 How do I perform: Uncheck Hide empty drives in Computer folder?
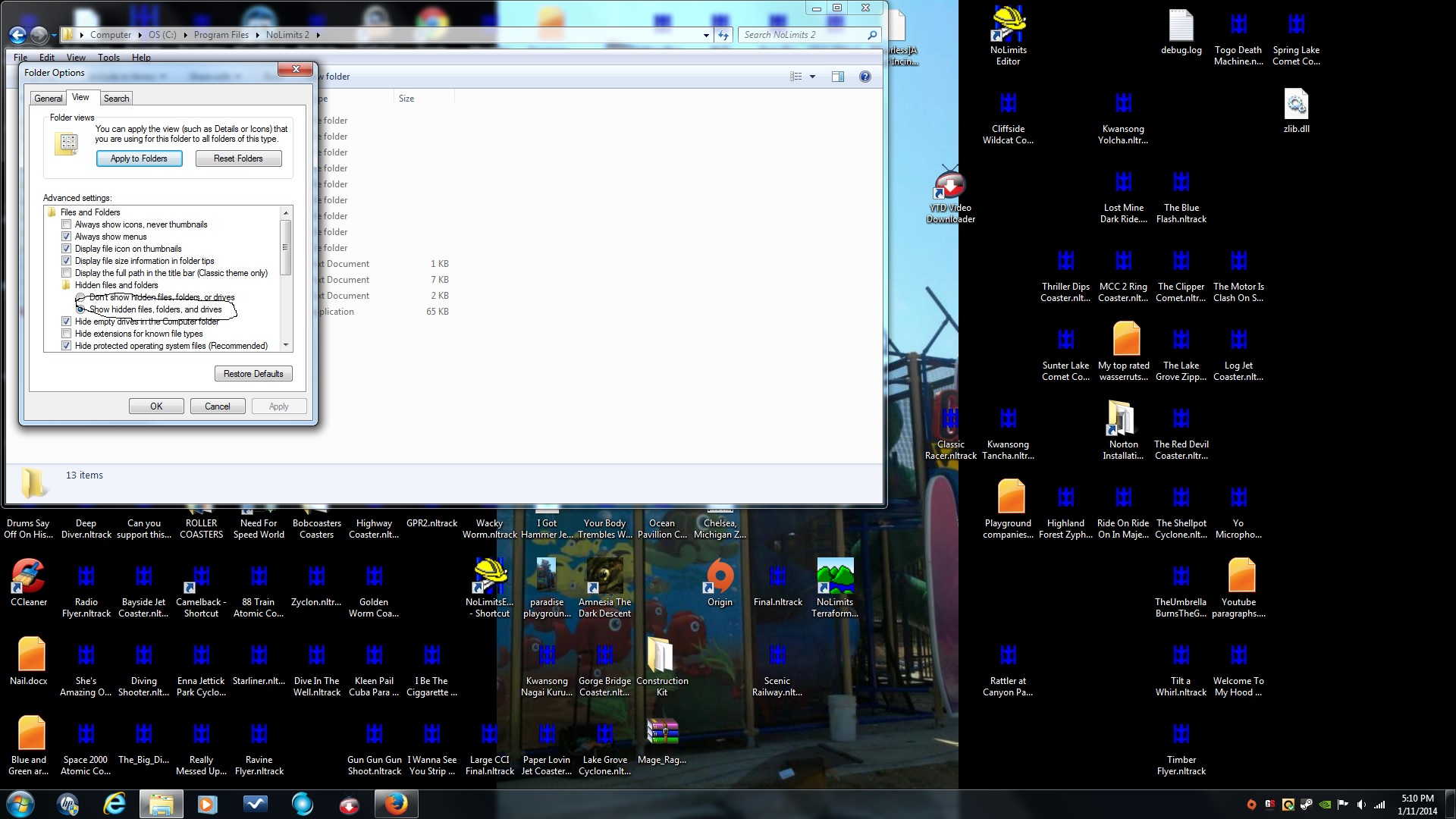[66, 322]
